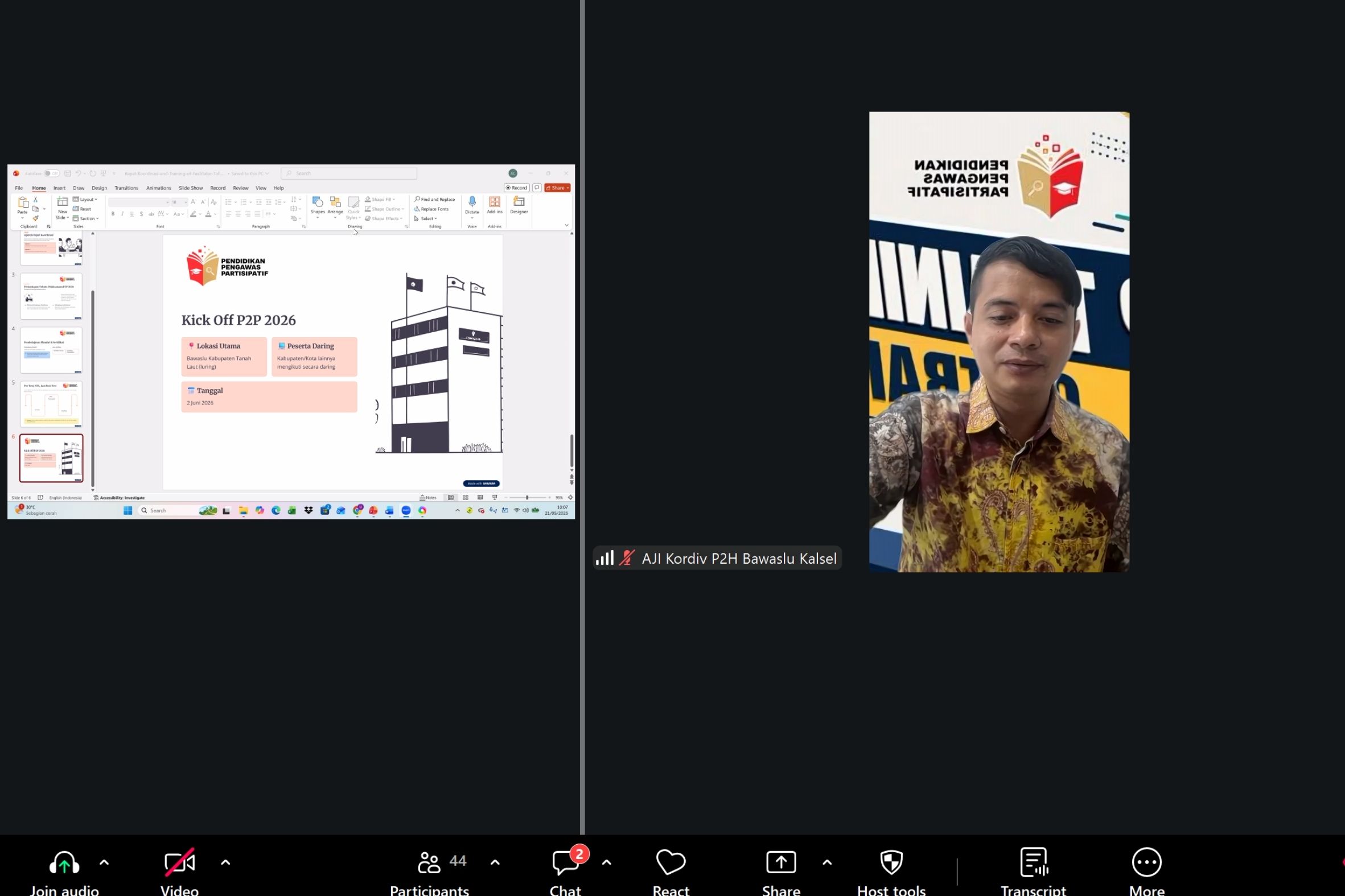Image resolution: width=1345 pixels, height=896 pixels.
Task: Open the Shape Fill dropdown
Action: (x=380, y=200)
